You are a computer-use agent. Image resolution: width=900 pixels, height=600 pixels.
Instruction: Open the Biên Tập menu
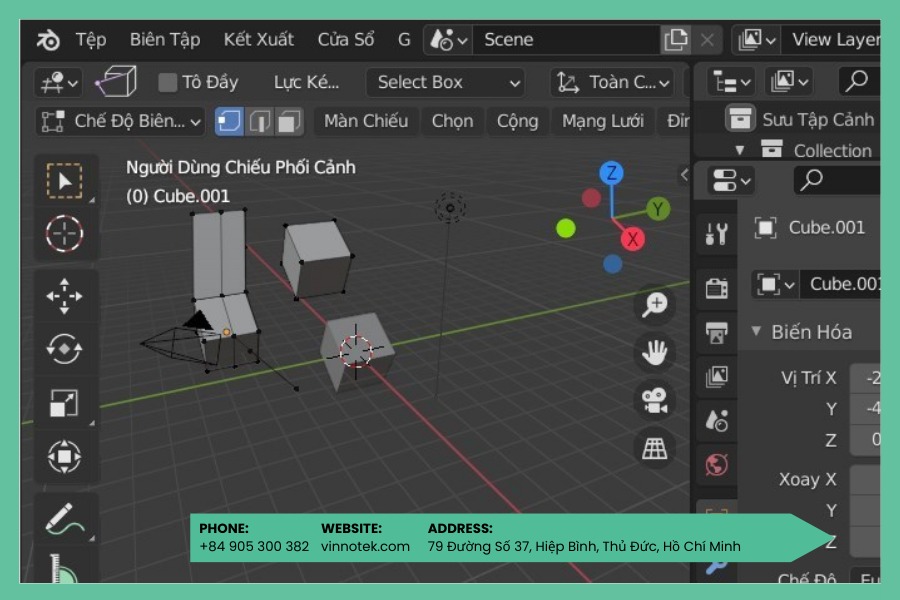click(165, 40)
